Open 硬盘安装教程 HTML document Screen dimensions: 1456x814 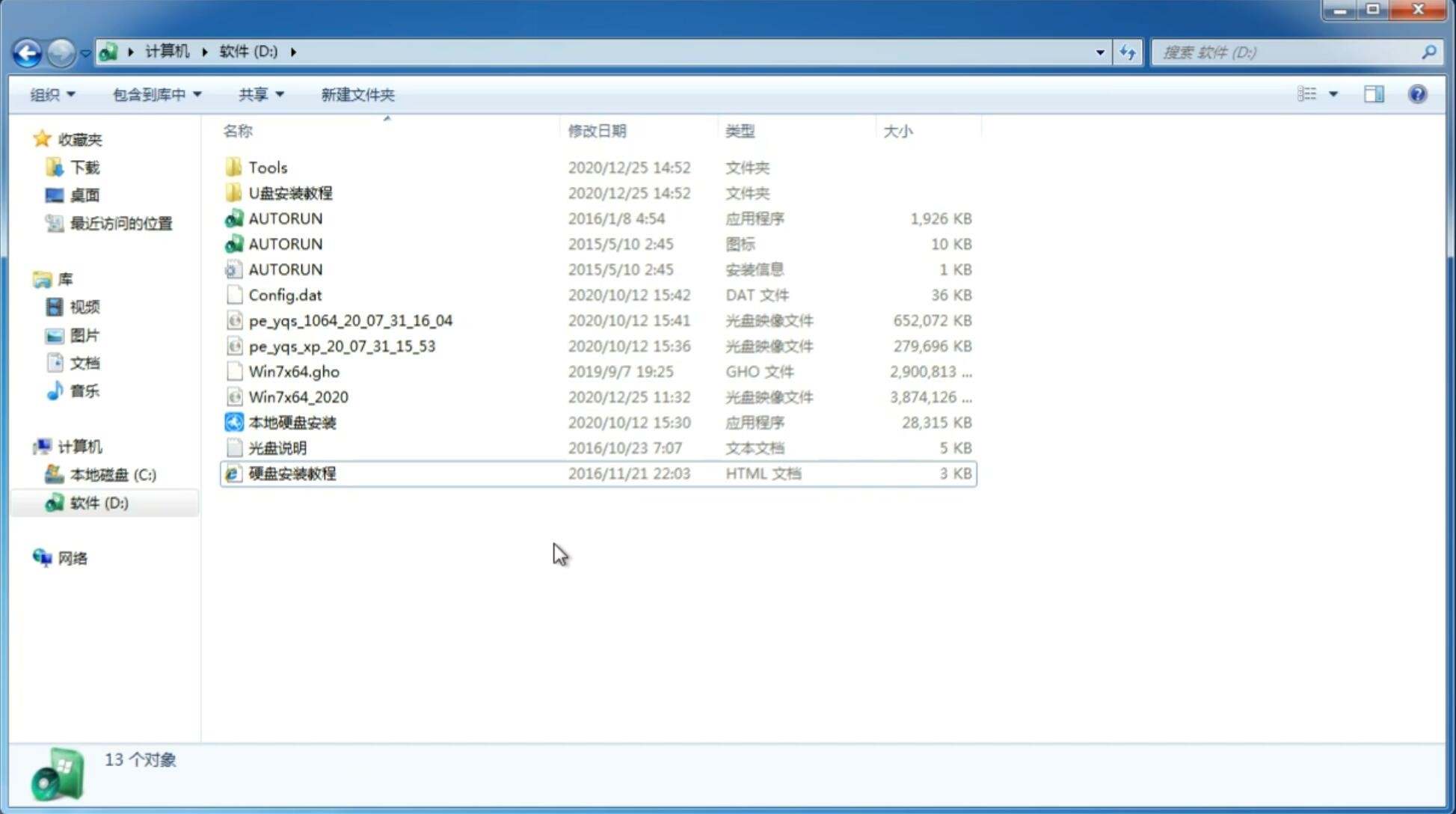point(291,473)
